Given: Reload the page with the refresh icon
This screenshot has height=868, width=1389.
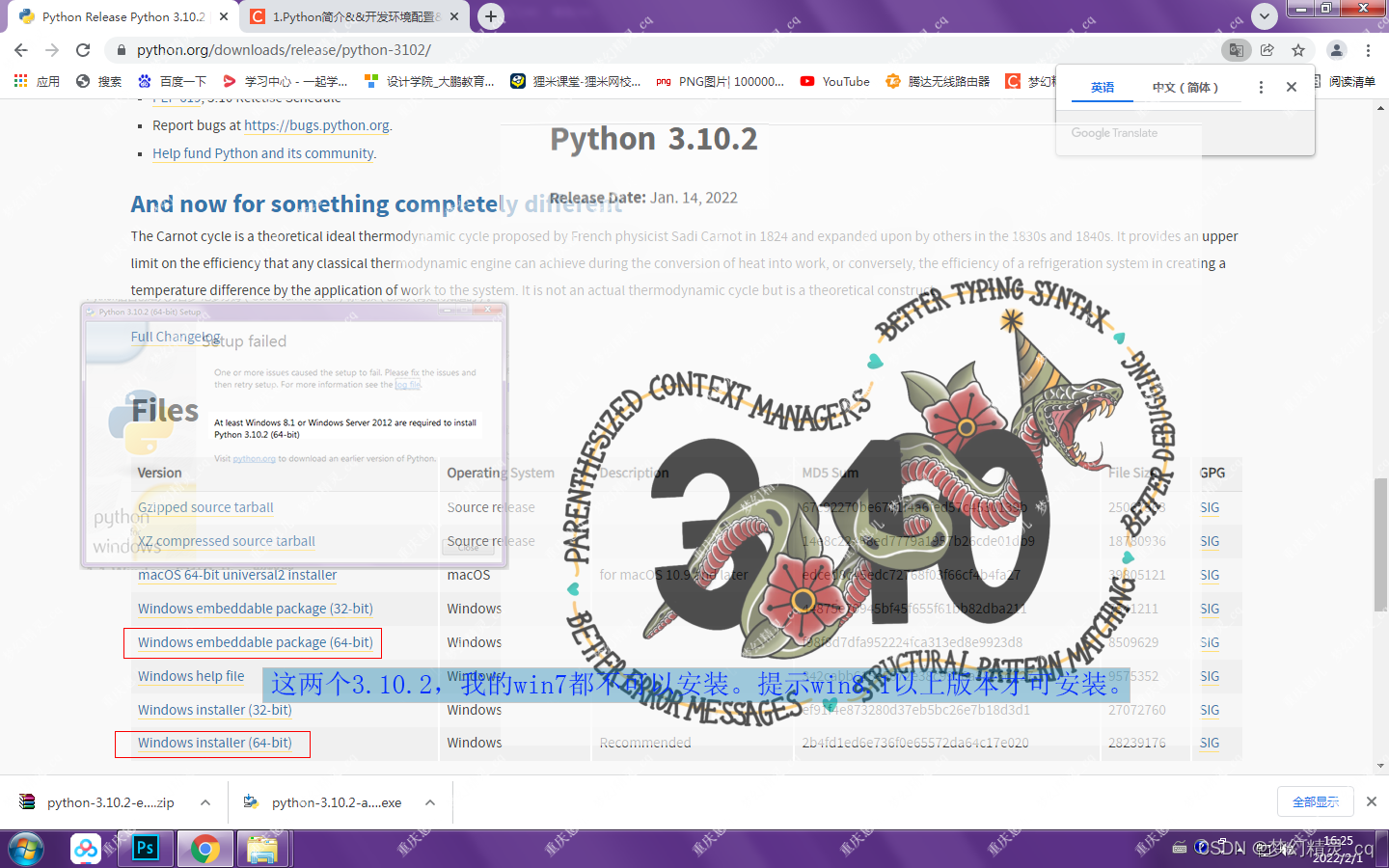Looking at the screenshot, I should pyautogui.click(x=83, y=50).
